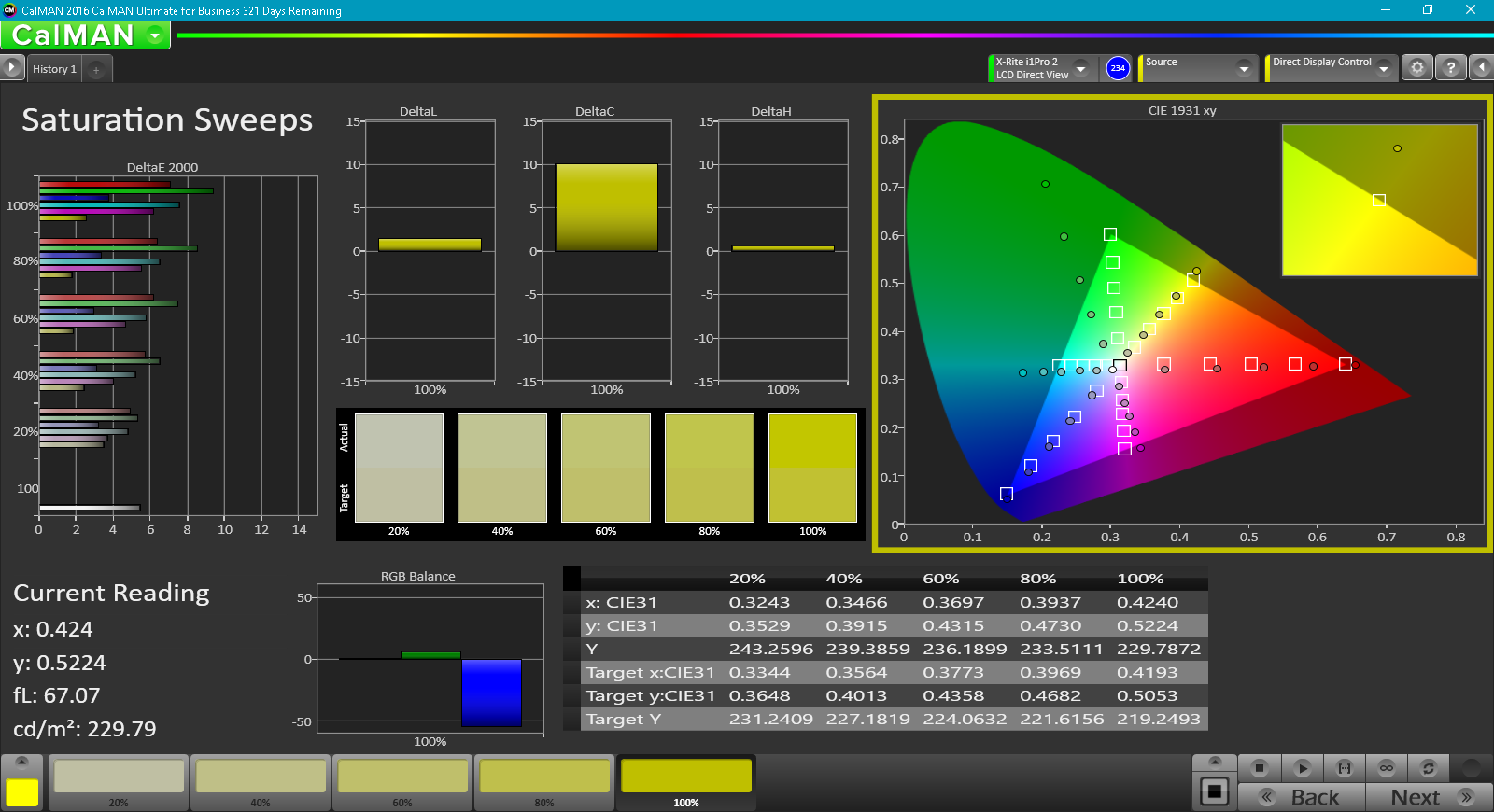Open help with the question mark icon

coord(1450,68)
